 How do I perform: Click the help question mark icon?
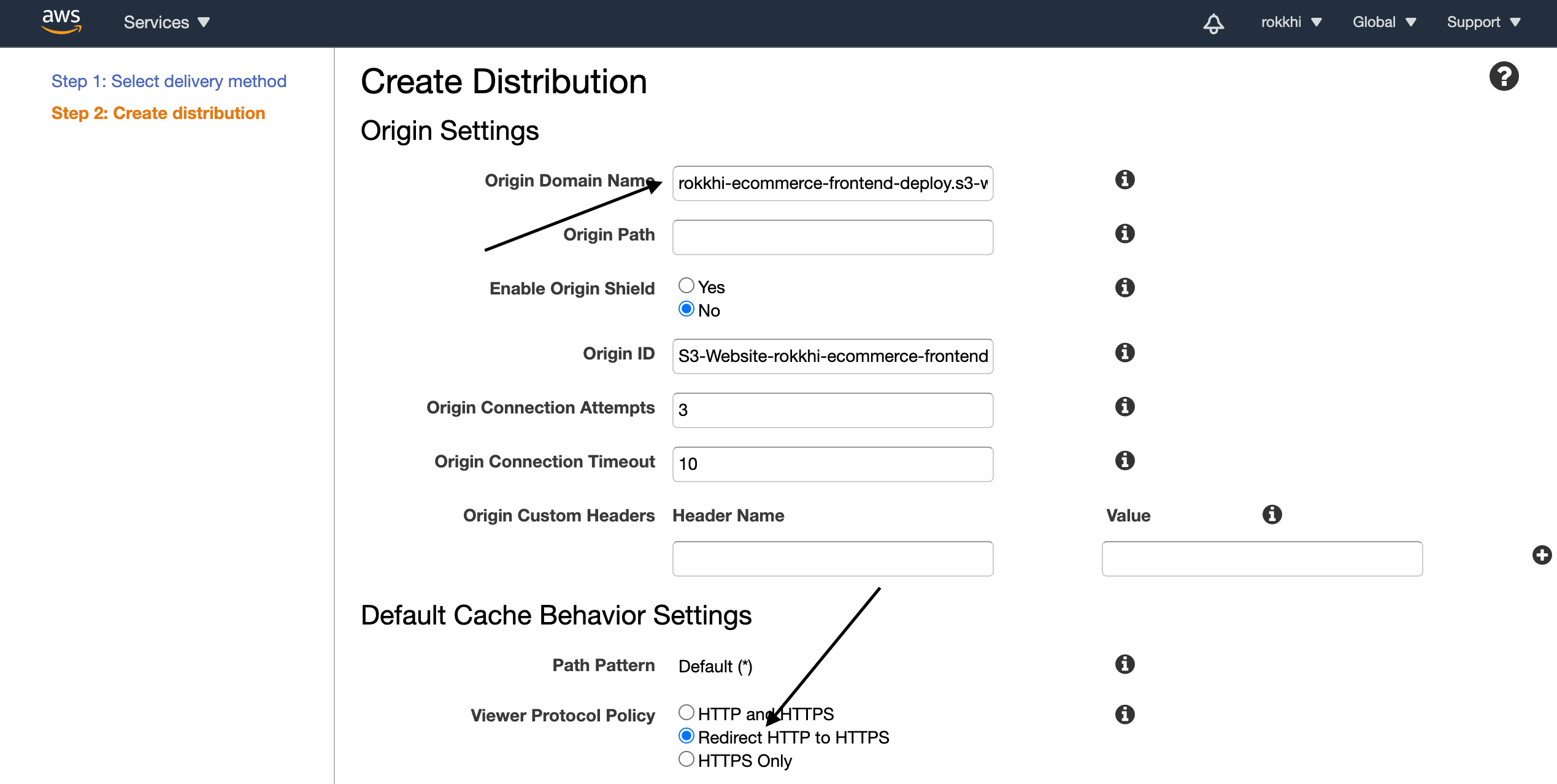pos(1504,77)
